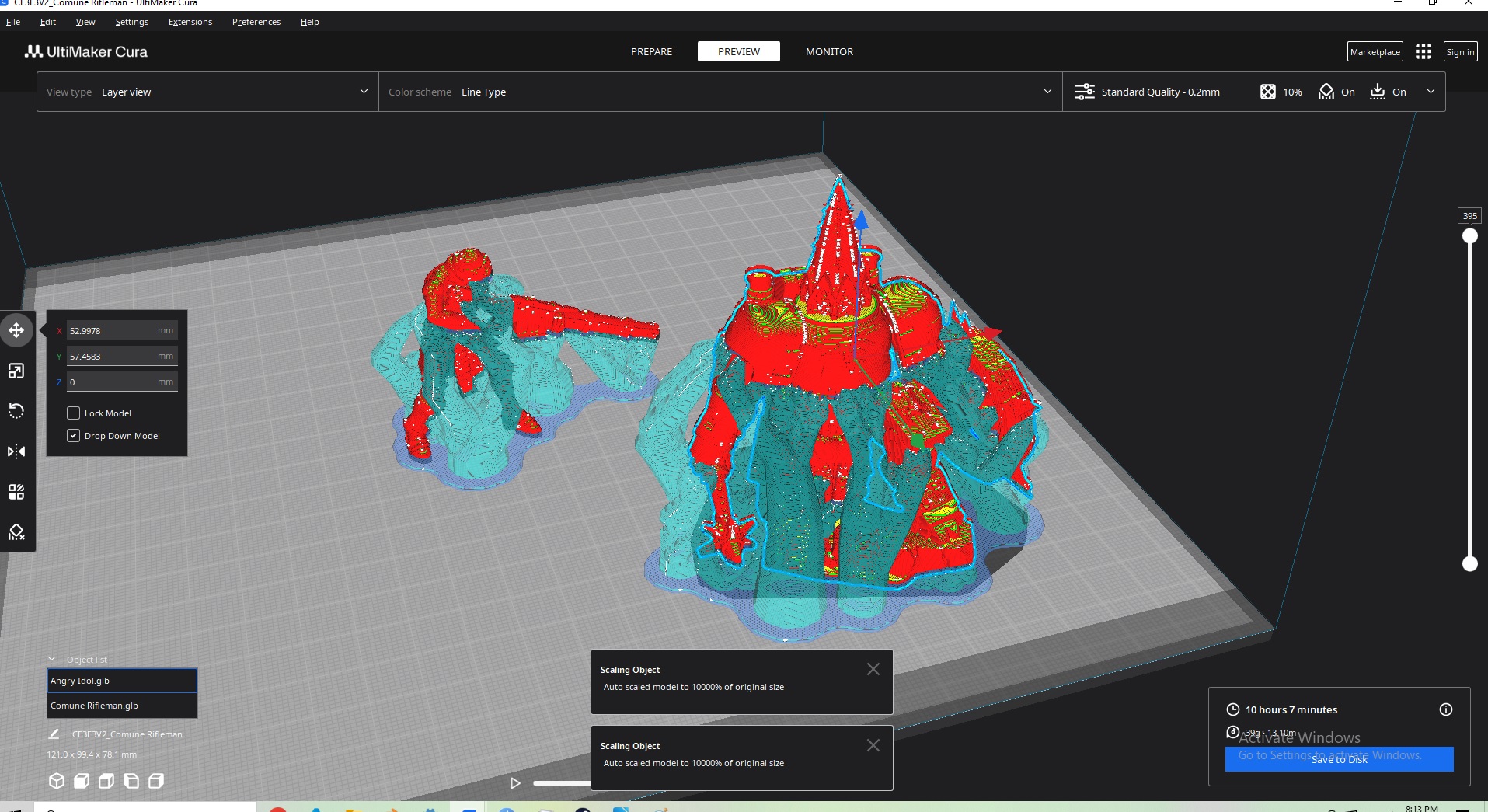
Task: Open the Color scheme dropdown
Action: pyautogui.click(x=720, y=92)
